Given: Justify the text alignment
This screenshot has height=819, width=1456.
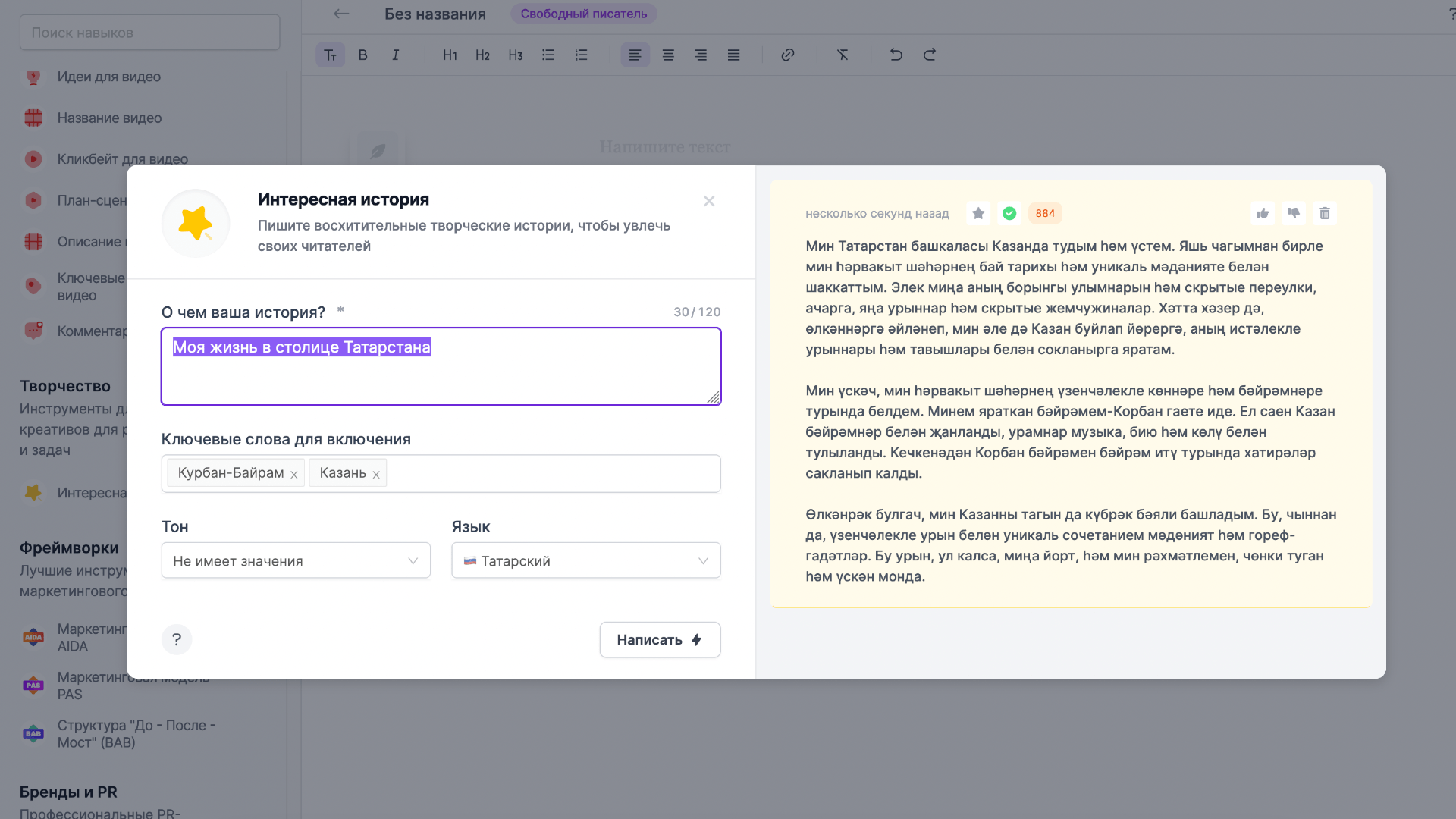Looking at the screenshot, I should pos(733,55).
